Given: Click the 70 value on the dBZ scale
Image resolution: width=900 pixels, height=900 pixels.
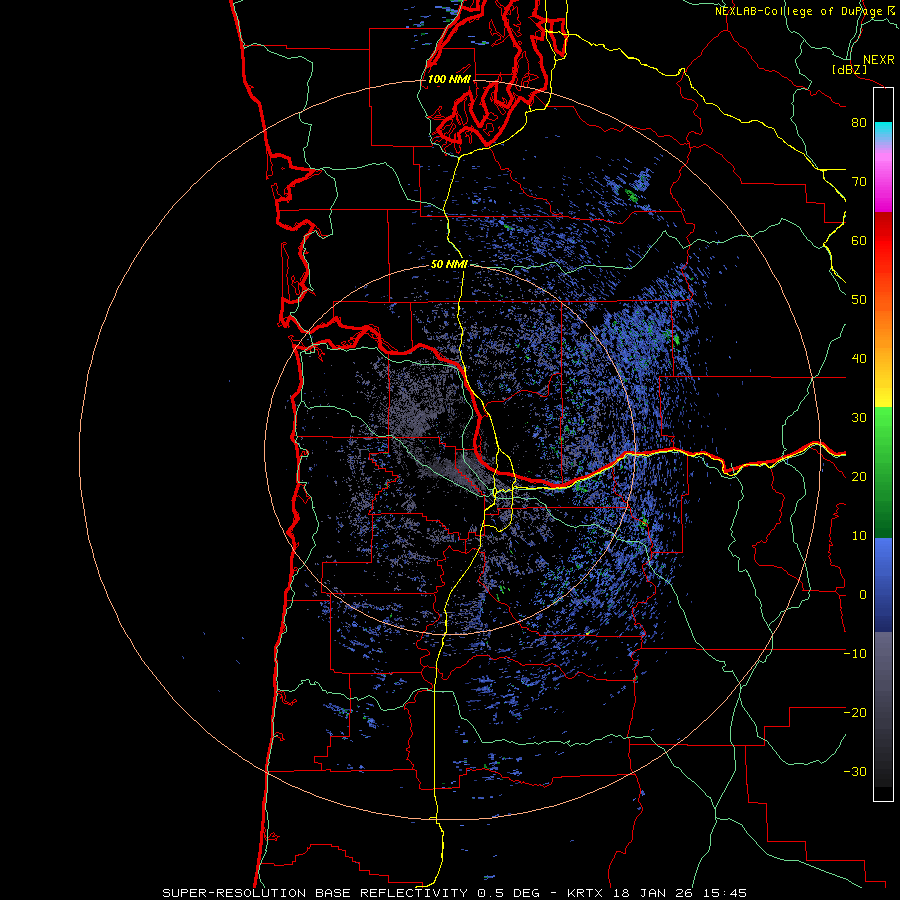Looking at the screenshot, I should pyautogui.click(x=859, y=181).
